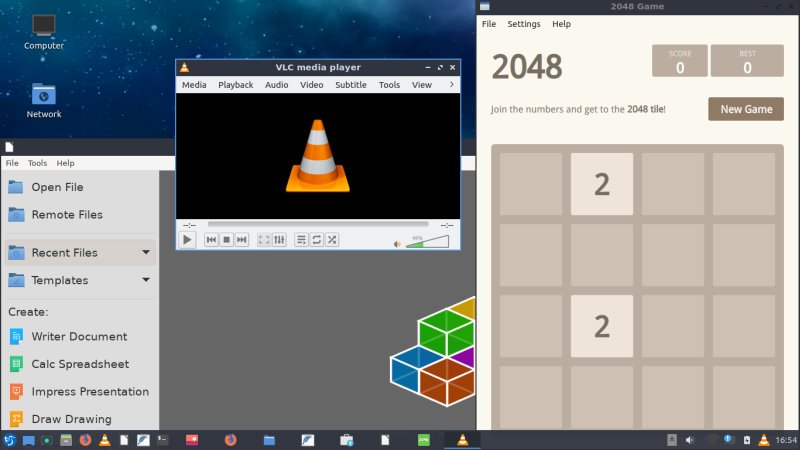800x450 pixels.
Task: Start a New Game in 2048
Action: 746,109
